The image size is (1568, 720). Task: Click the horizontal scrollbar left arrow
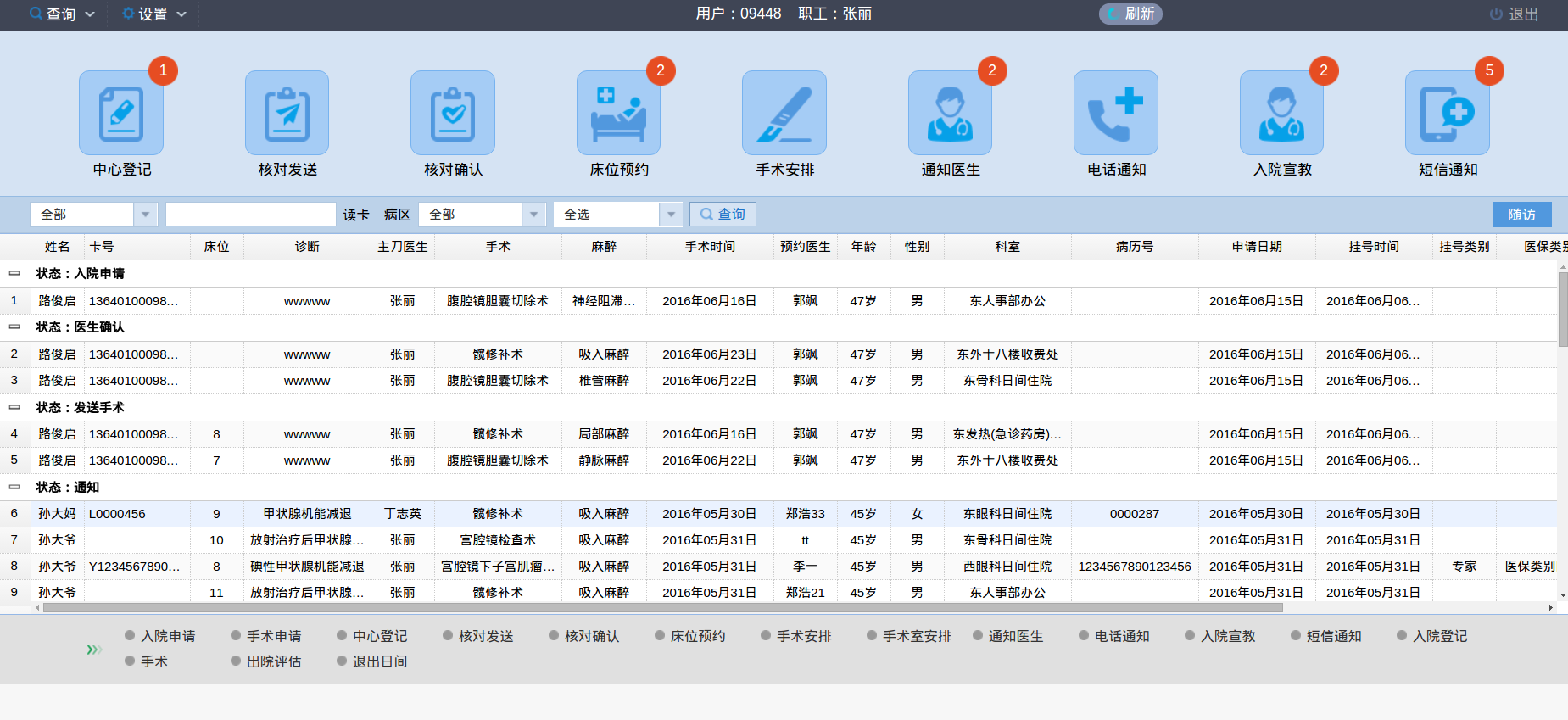pos(37,607)
